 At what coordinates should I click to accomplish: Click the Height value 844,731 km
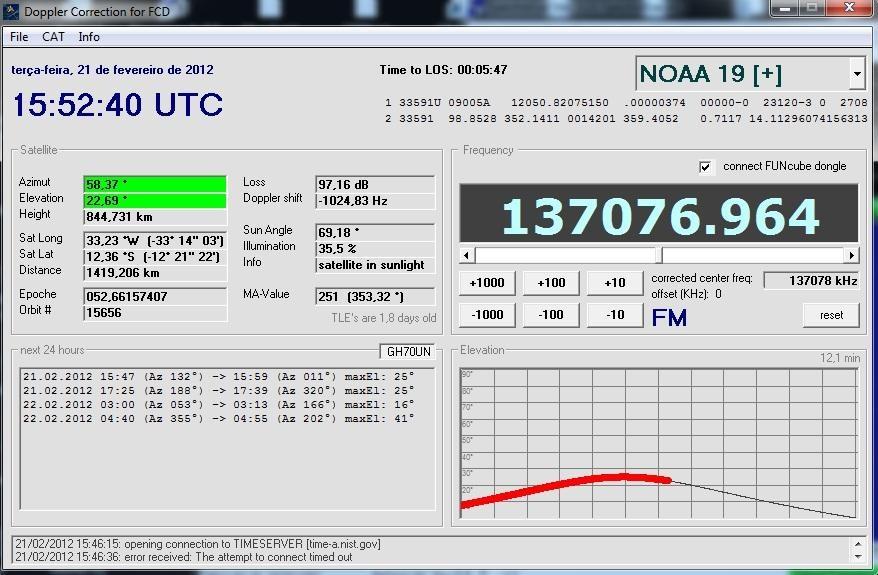(x=155, y=217)
